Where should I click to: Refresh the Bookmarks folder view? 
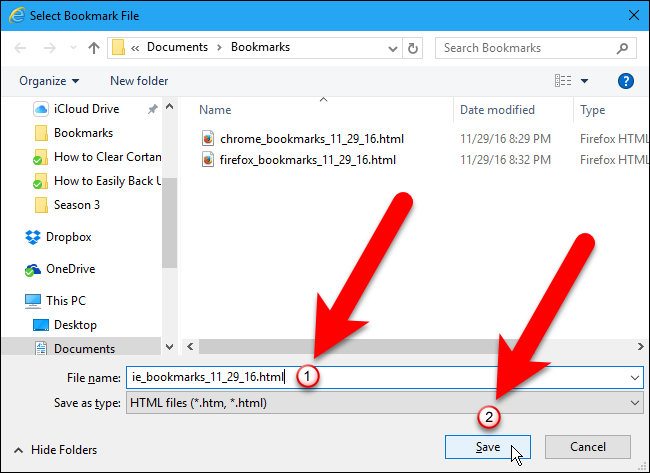pos(412,48)
